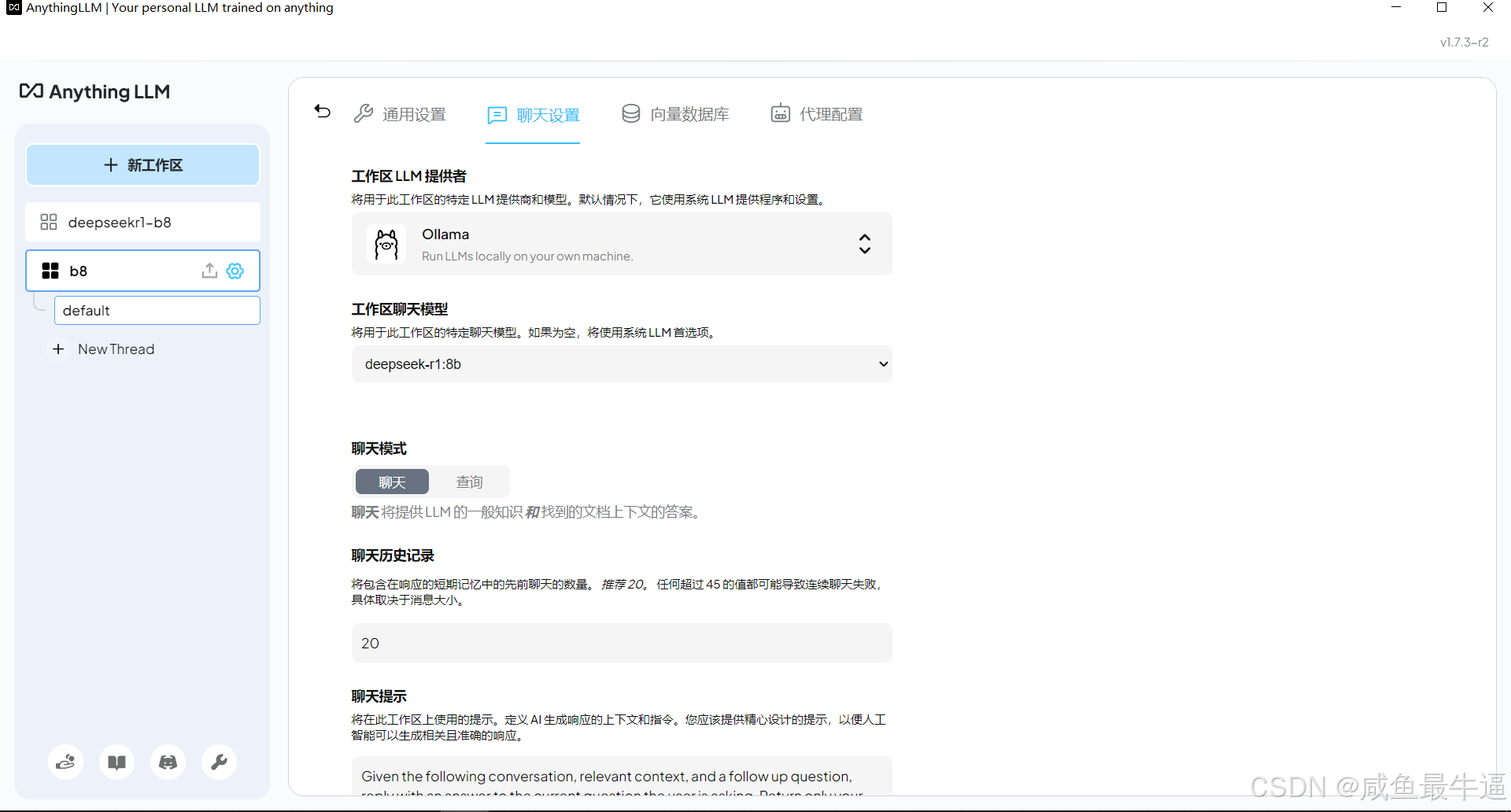The width and height of the screenshot is (1511, 812).
Task: Click the Ollama llama logo icon
Action: [x=386, y=244]
